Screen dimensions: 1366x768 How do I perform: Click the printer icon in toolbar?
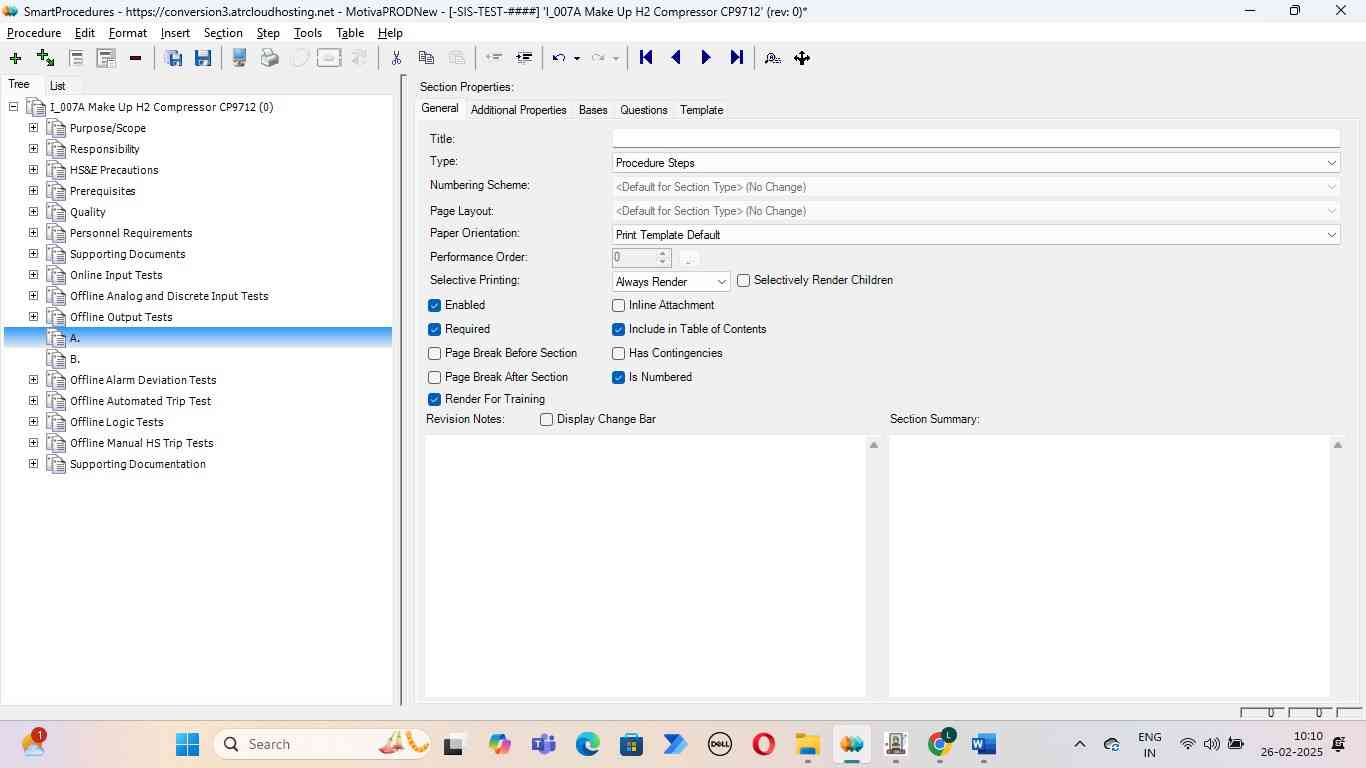(x=269, y=58)
